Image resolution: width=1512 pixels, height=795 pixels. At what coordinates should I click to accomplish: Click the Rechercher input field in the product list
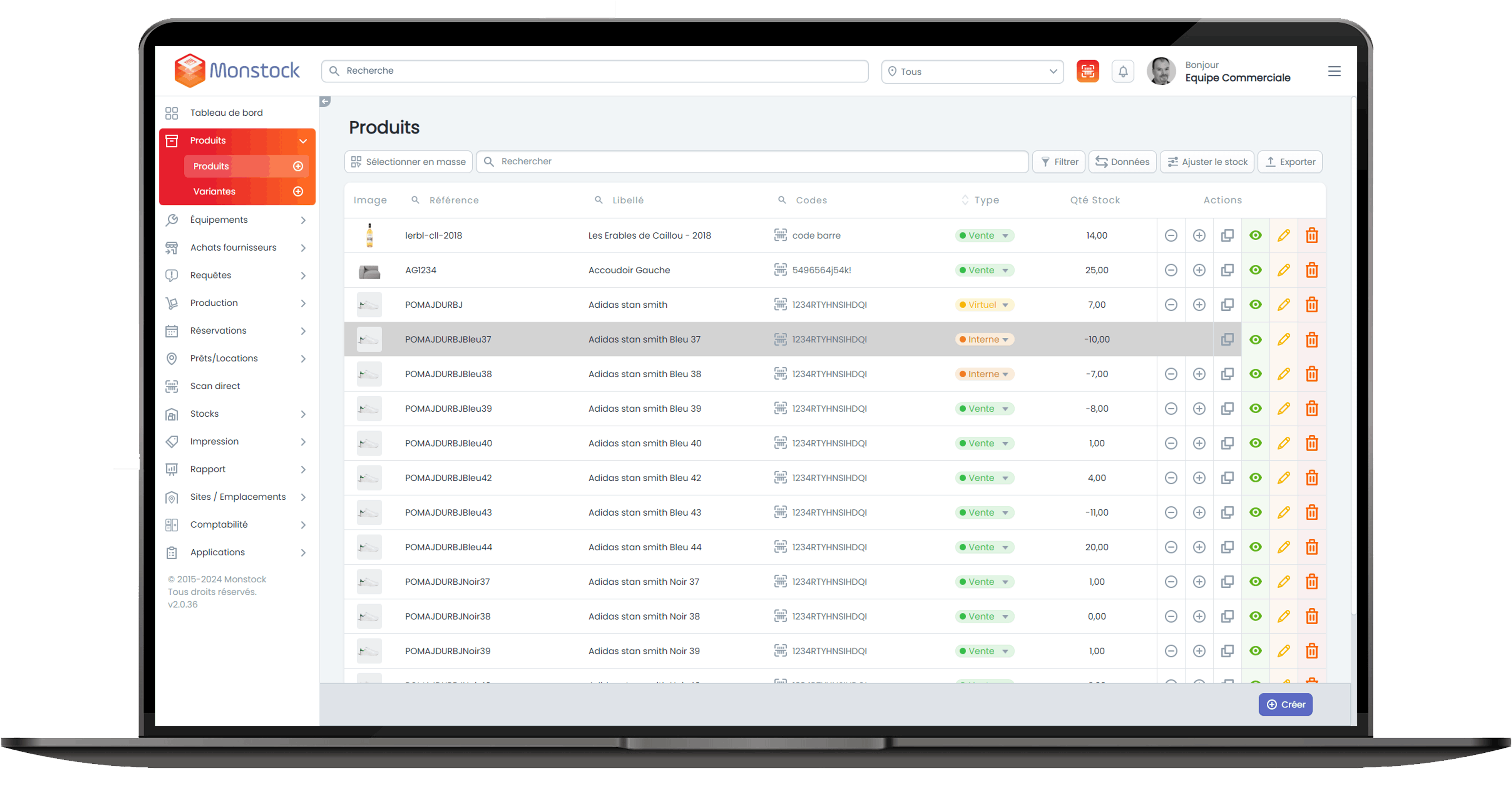pos(752,161)
